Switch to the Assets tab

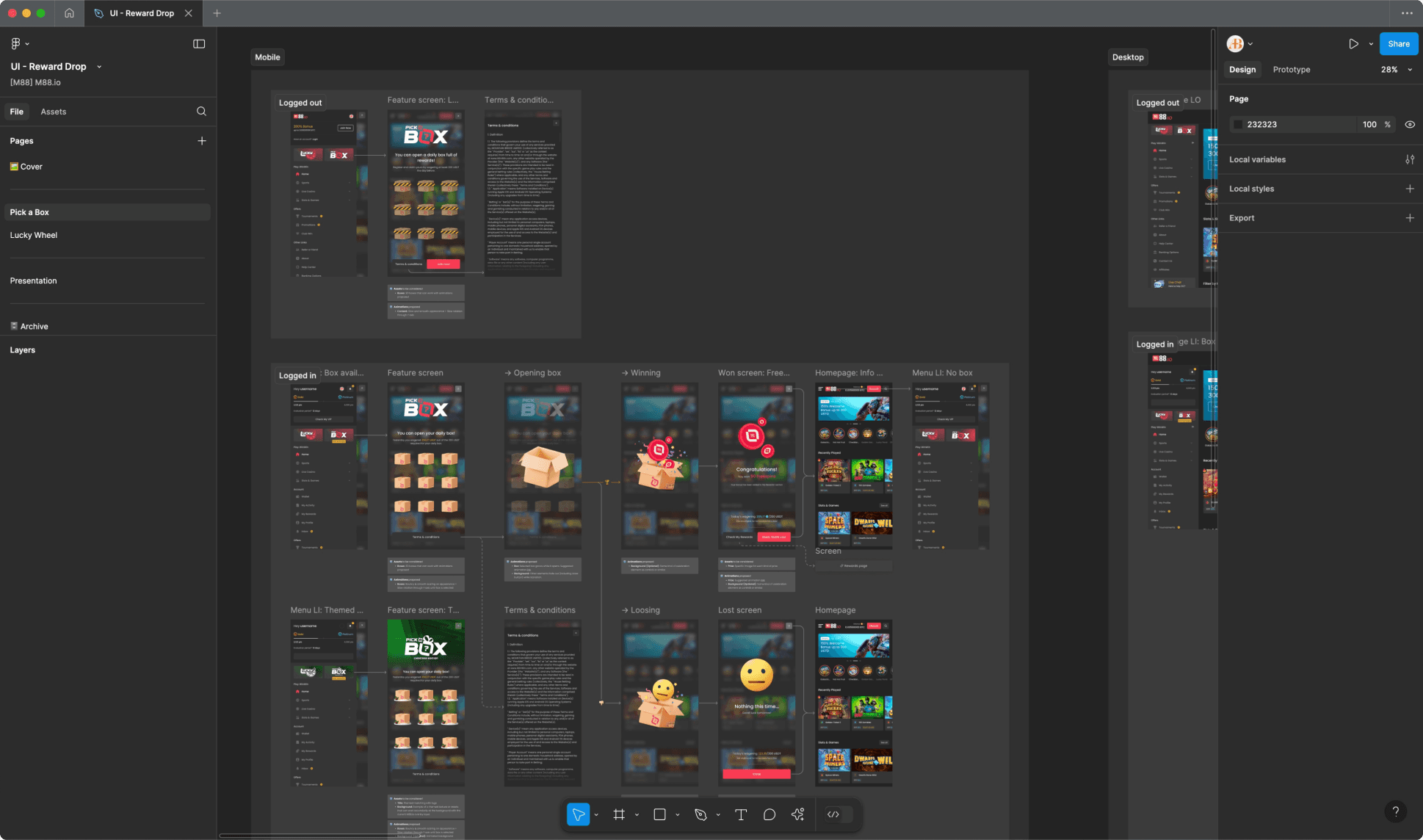(x=53, y=111)
